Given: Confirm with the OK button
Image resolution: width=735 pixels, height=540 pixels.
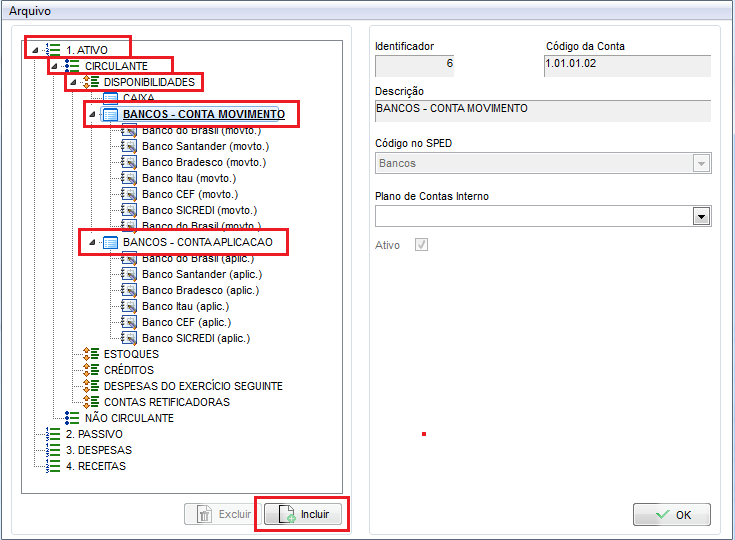Looking at the screenshot, I should pos(671,515).
